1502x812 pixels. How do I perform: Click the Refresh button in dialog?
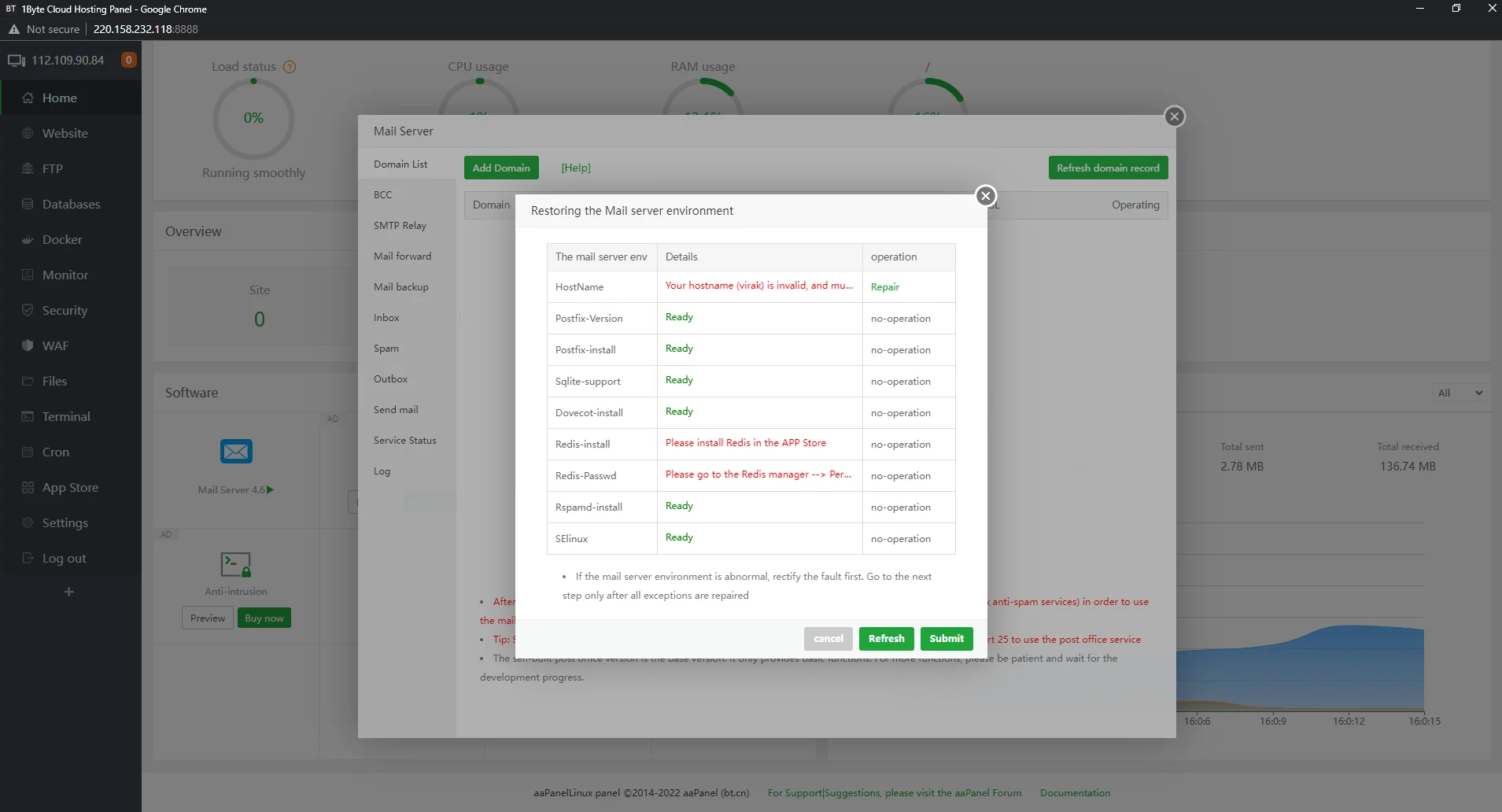tap(887, 638)
